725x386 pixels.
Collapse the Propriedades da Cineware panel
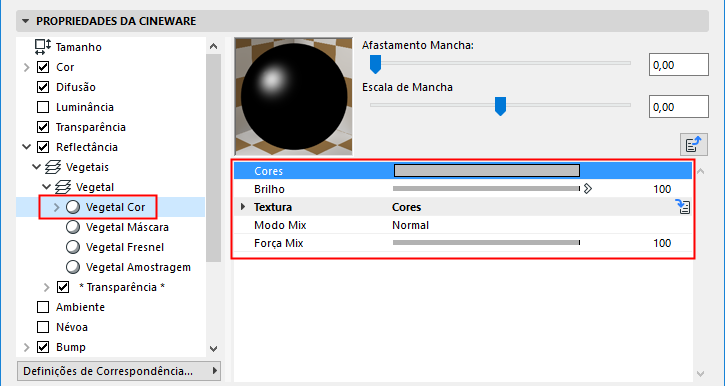25,21
